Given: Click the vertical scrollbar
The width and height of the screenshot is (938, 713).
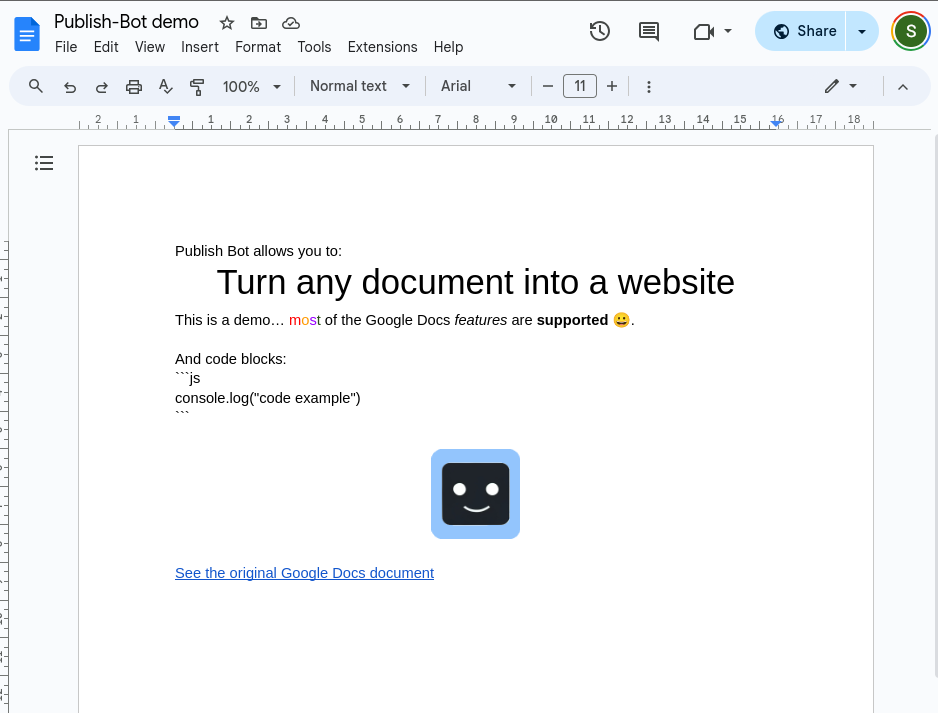Looking at the screenshot, I should (935, 407).
